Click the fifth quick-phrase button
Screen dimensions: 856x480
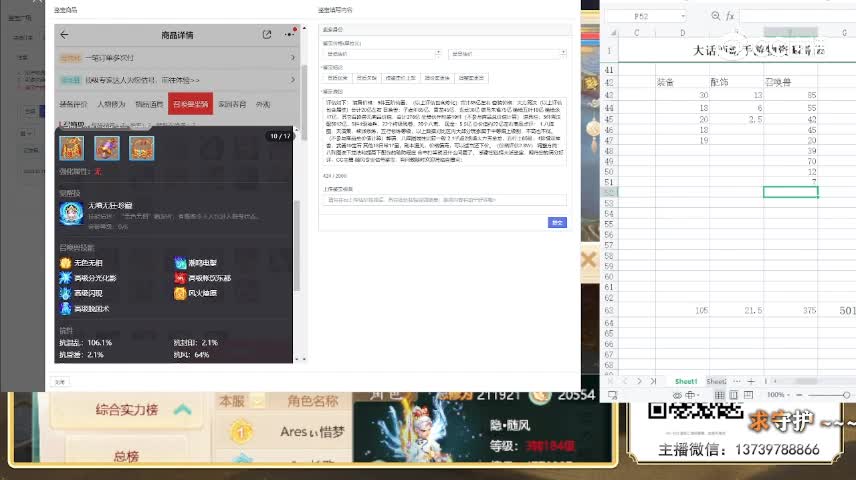pyautogui.click(x=471, y=78)
